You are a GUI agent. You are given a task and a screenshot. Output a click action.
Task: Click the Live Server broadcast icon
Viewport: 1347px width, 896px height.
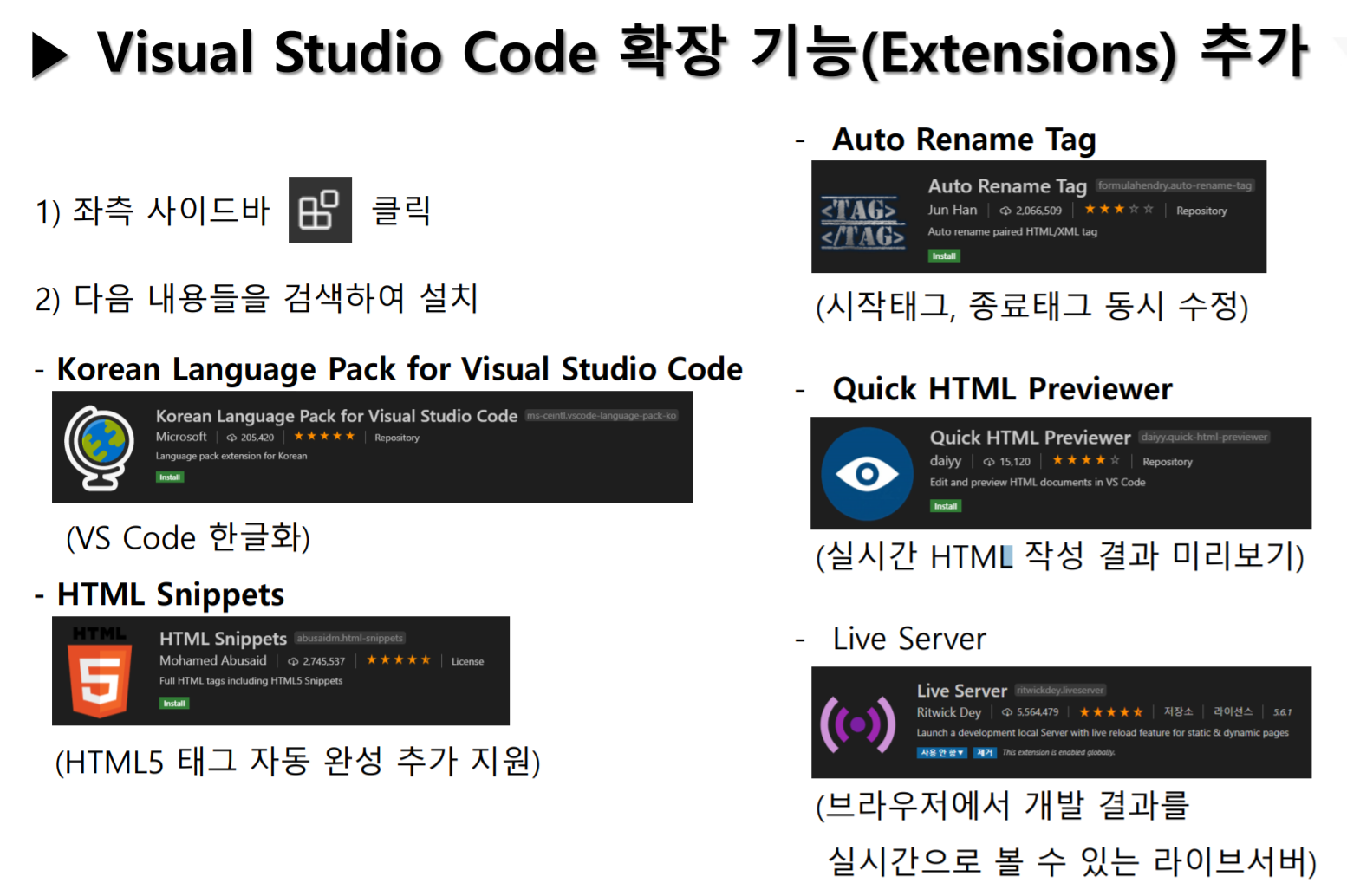coord(858,724)
